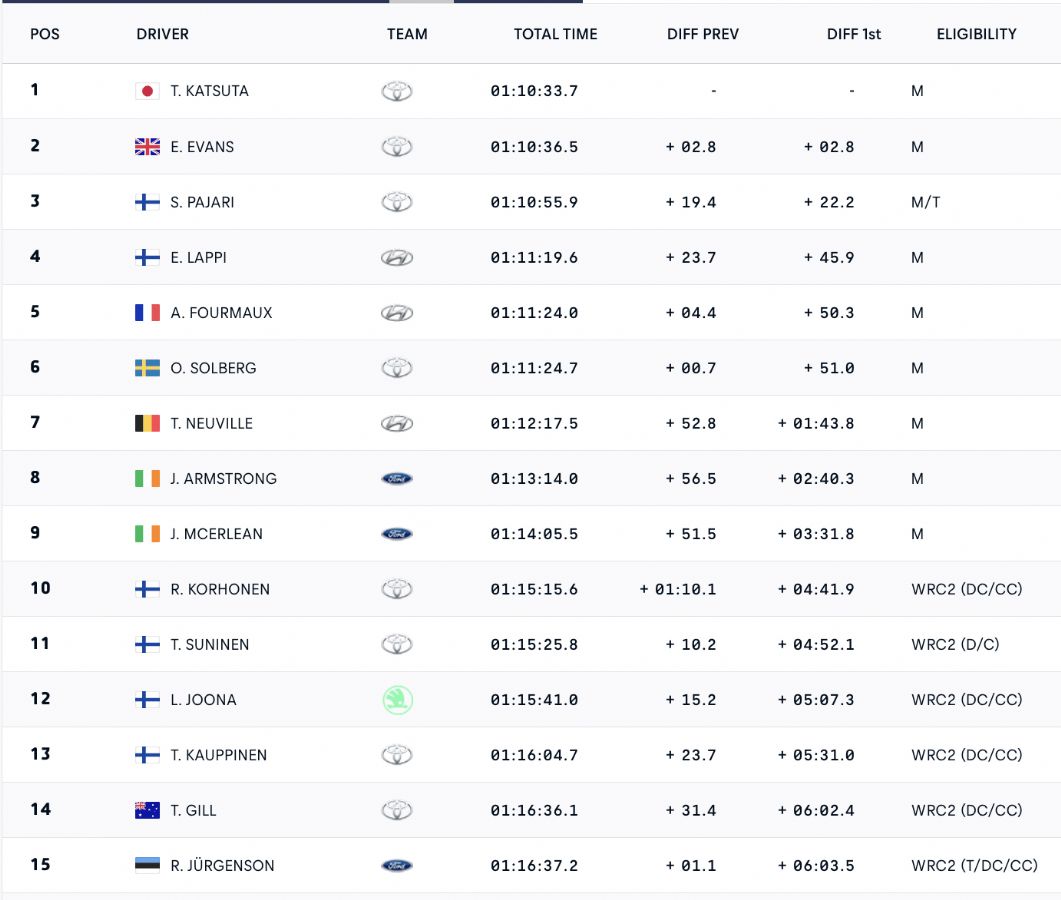Screen dimensions: 1061x900
Task: Click the Japan flag beside T. Katsuta
Action: point(147,91)
